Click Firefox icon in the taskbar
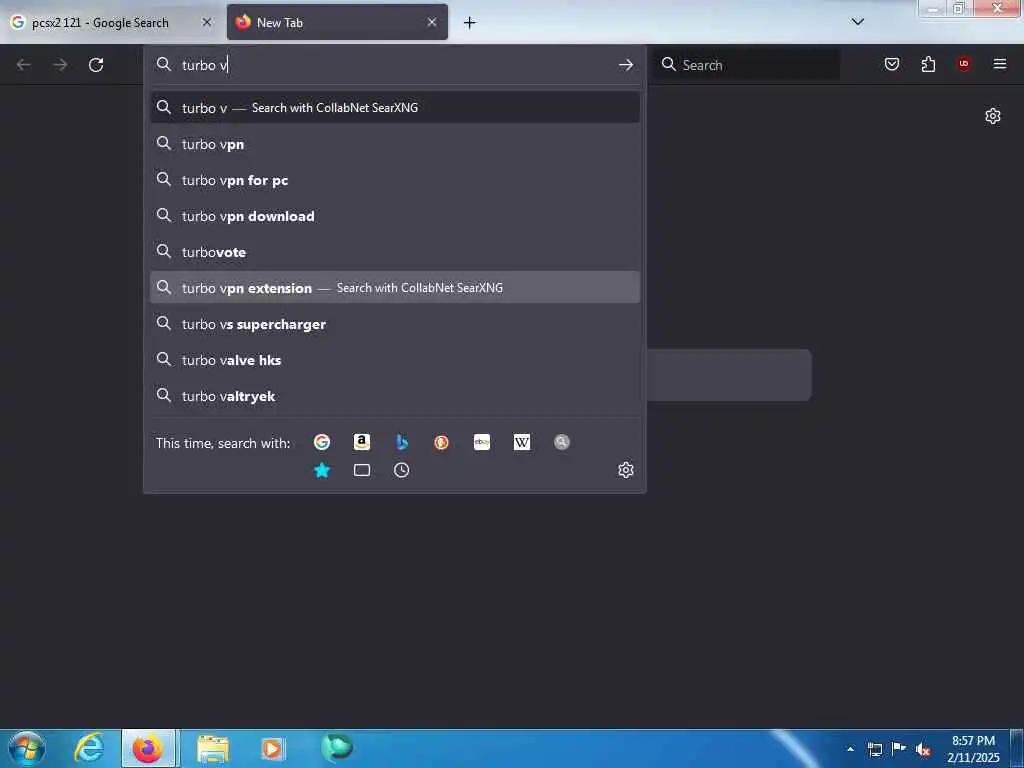The height and width of the screenshot is (768, 1024). point(148,748)
